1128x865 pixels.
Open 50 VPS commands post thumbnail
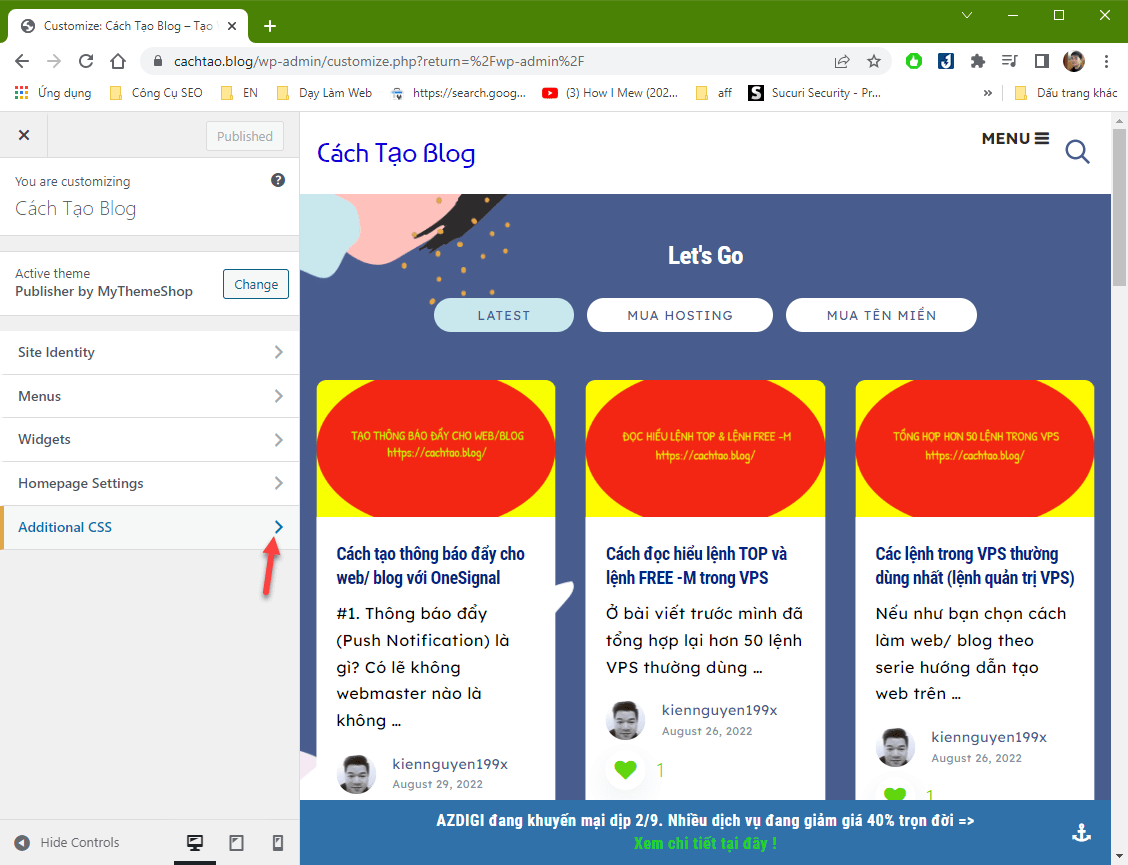pyautogui.click(x=975, y=448)
